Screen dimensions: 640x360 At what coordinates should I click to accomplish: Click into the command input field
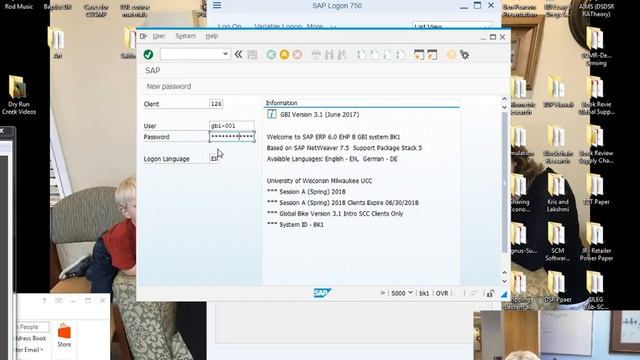[191, 54]
